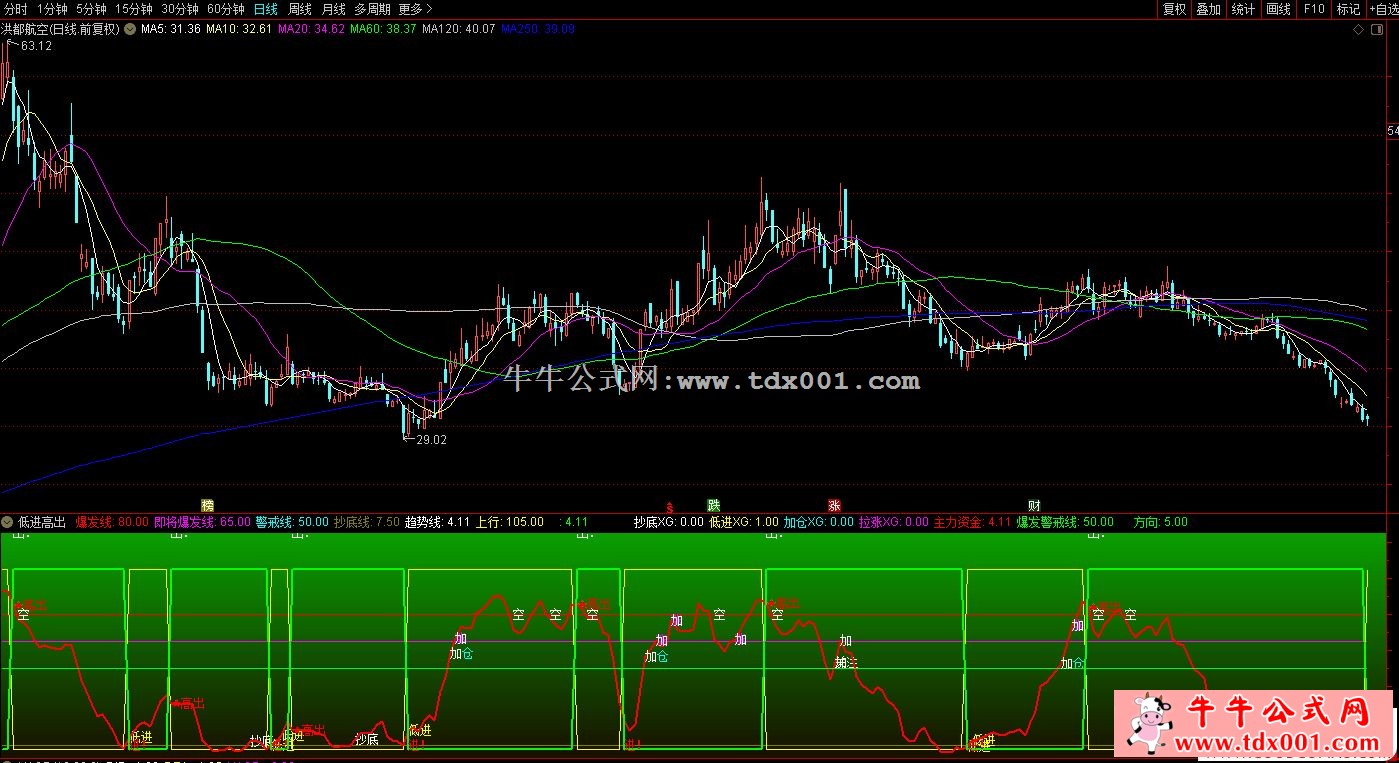Click the 拉涨XG: 0.00 value
Image resolution: width=1399 pixels, height=763 pixels.
tap(894, 522)
